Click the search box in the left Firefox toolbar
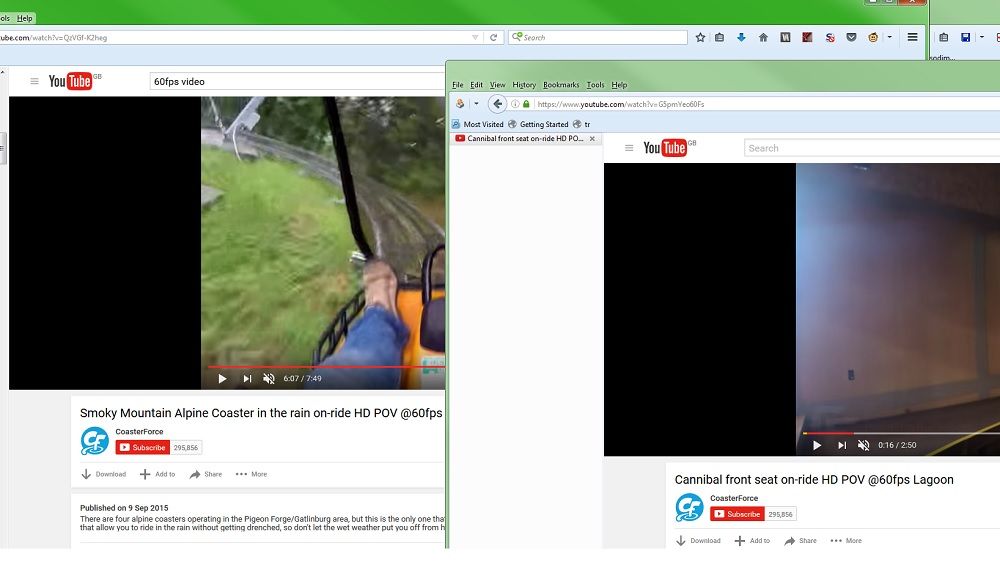 (598, 38)
